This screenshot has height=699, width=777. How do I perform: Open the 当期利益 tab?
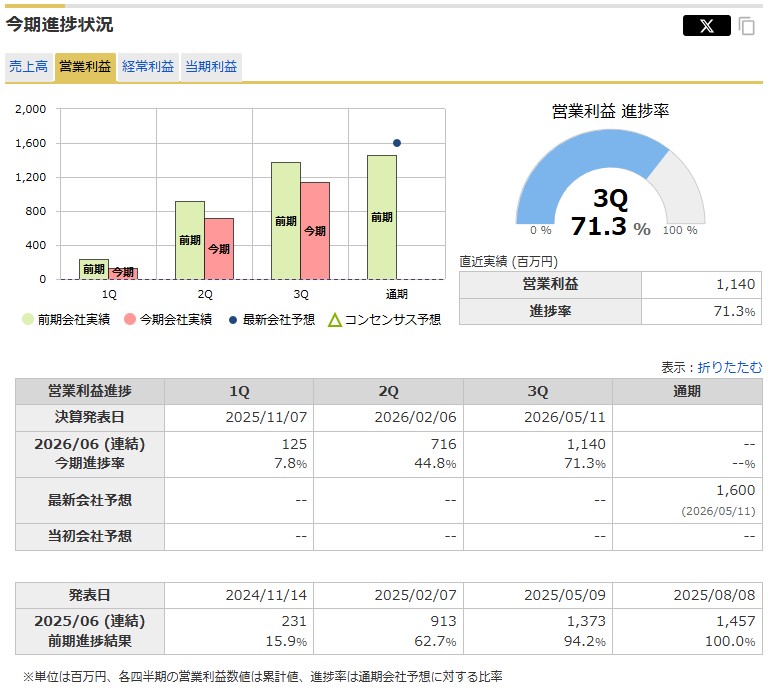211,66
